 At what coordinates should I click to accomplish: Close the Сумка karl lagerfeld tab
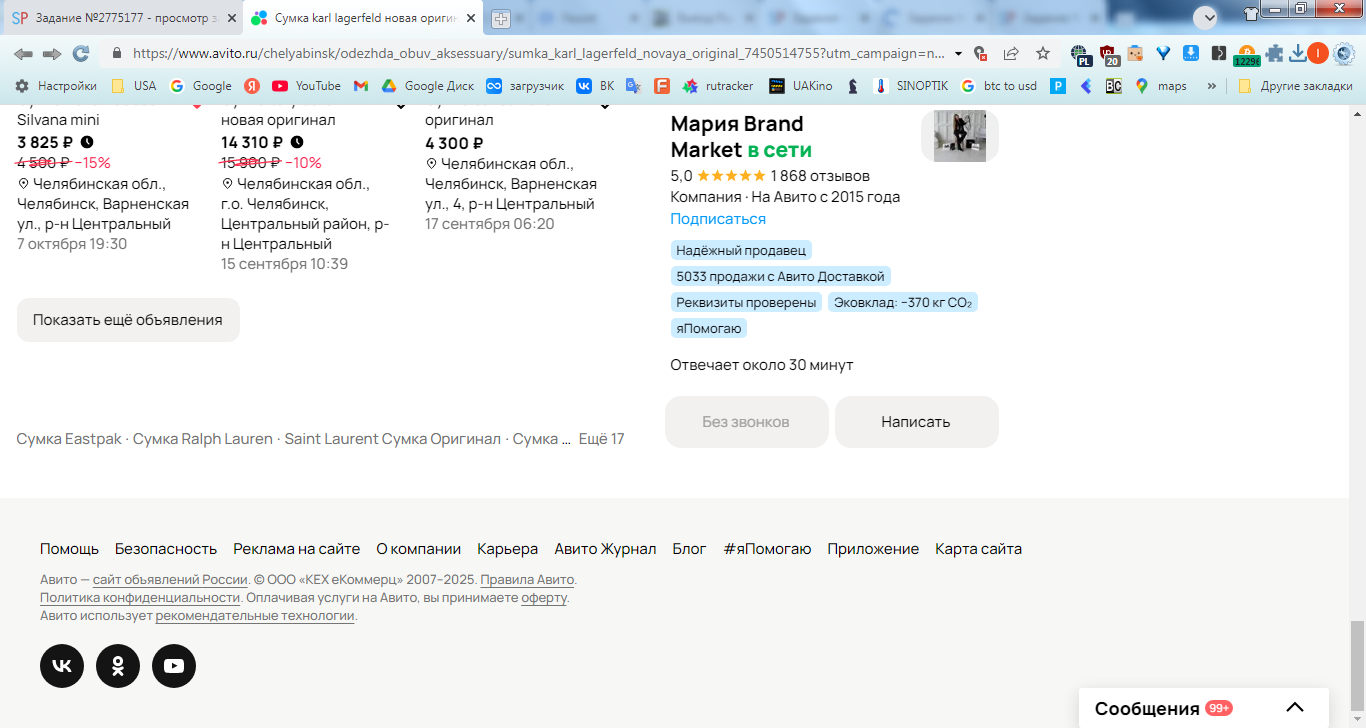click(471, 18)
